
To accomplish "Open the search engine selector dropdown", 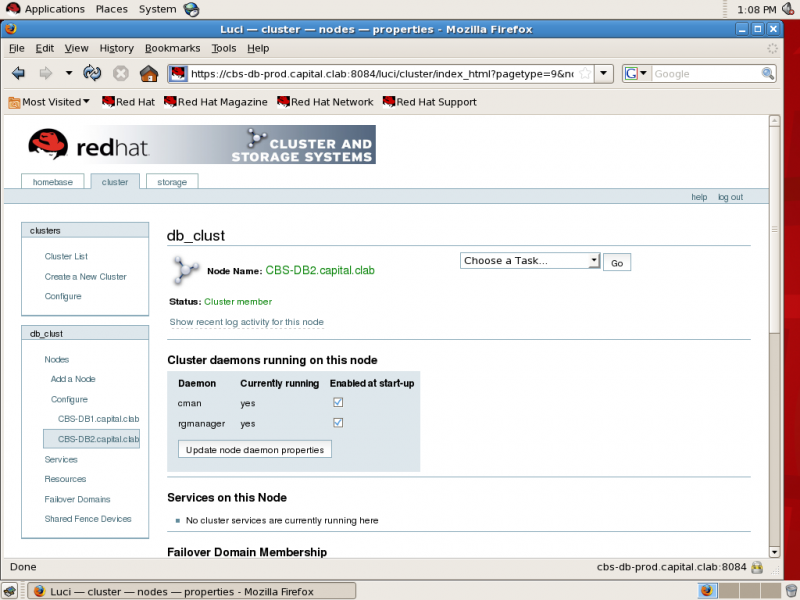I will tap(636, 74).
